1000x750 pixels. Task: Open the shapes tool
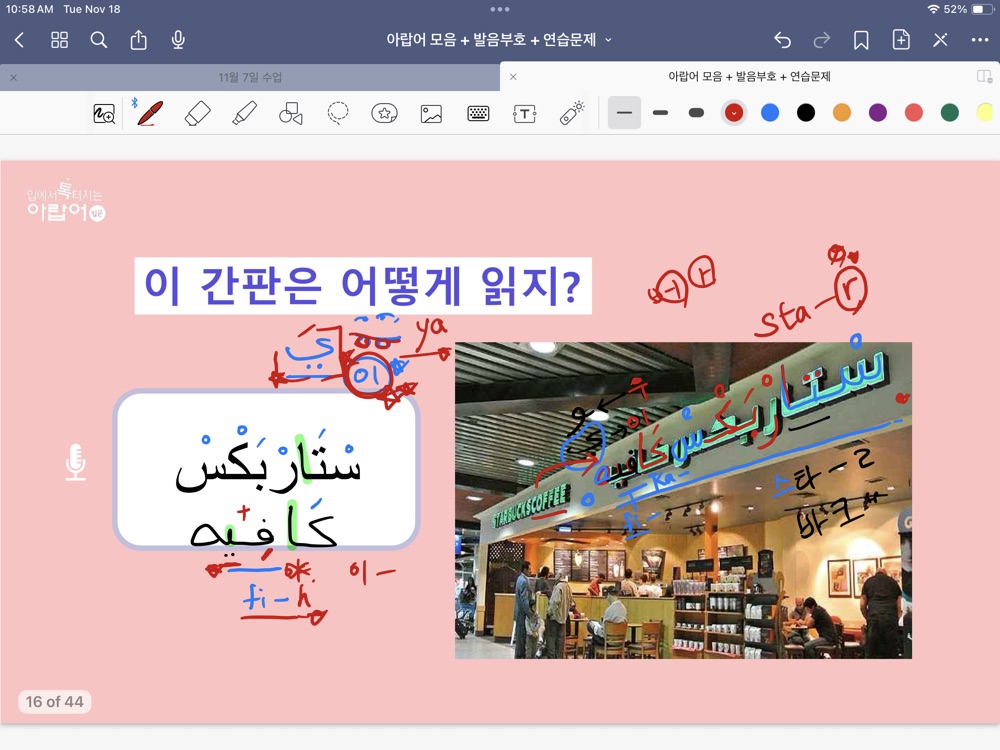click(291, 114)
